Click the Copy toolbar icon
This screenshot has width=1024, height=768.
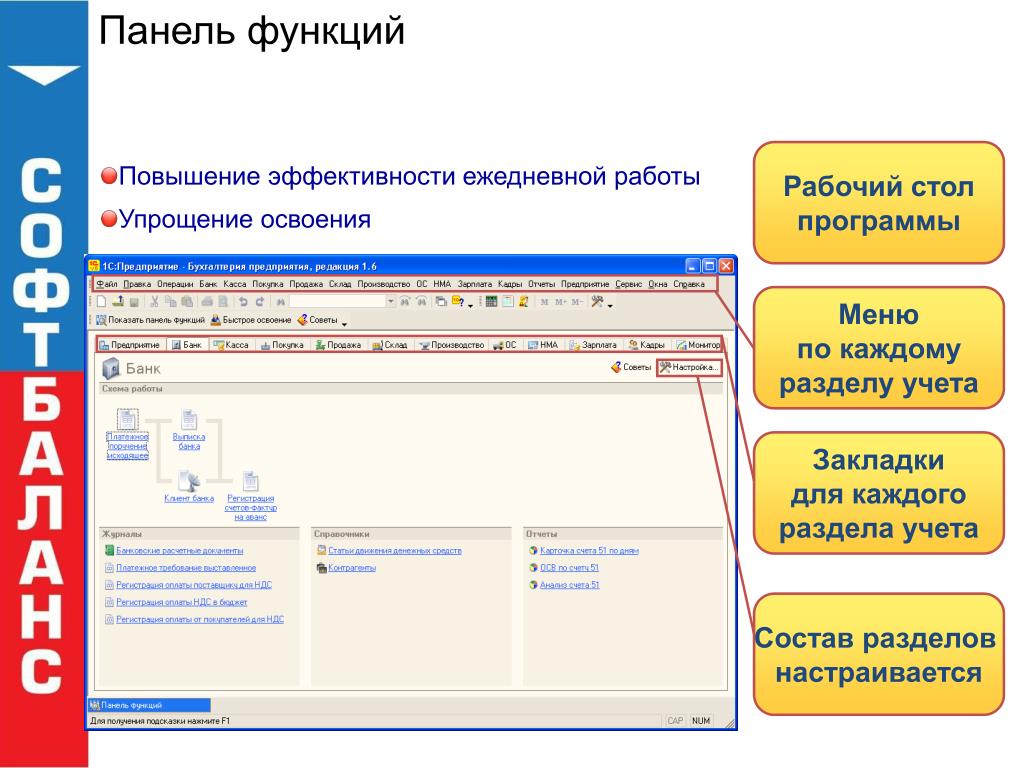tap(171, 302)
